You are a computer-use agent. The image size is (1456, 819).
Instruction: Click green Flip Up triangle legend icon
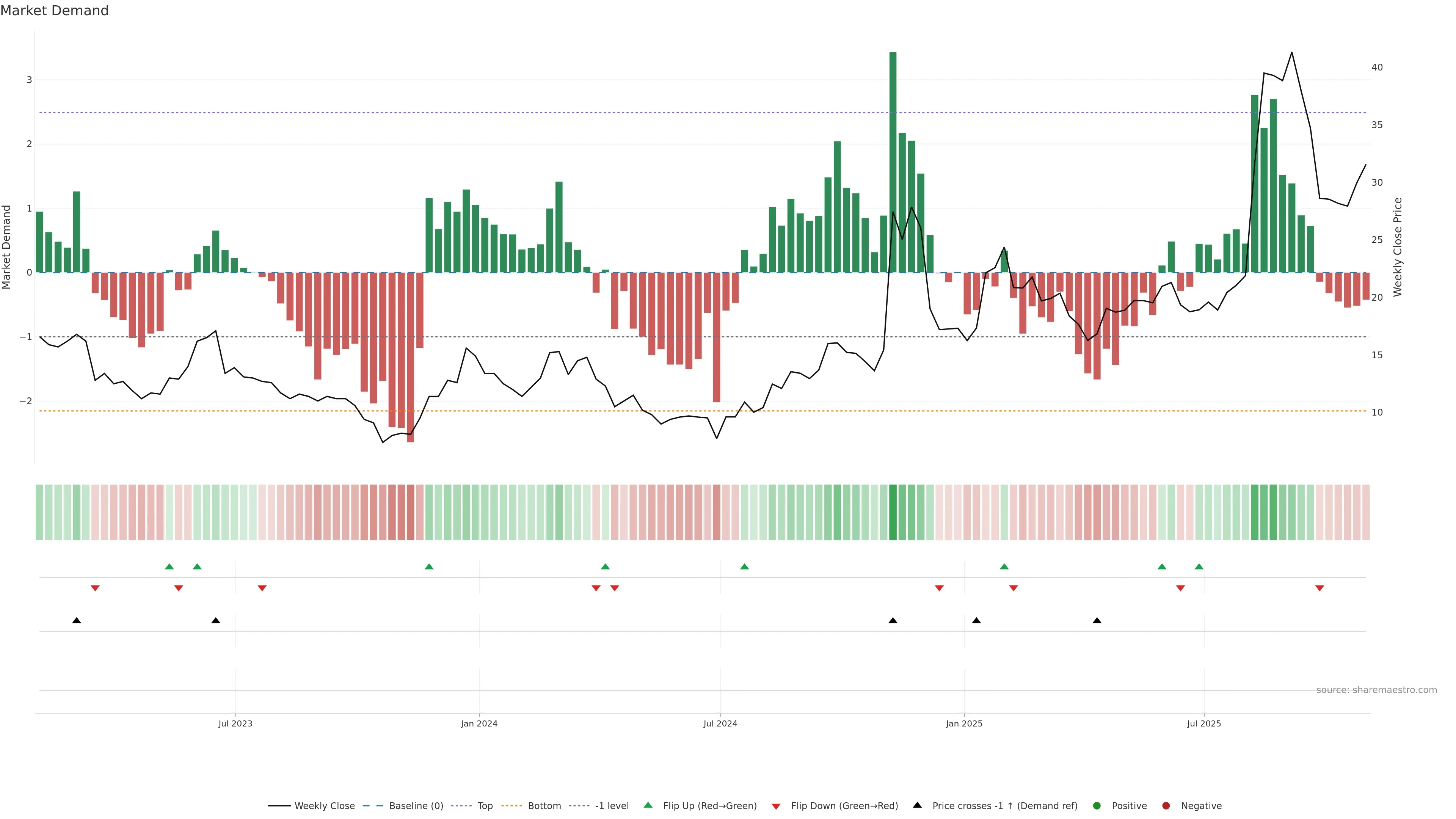648,805
